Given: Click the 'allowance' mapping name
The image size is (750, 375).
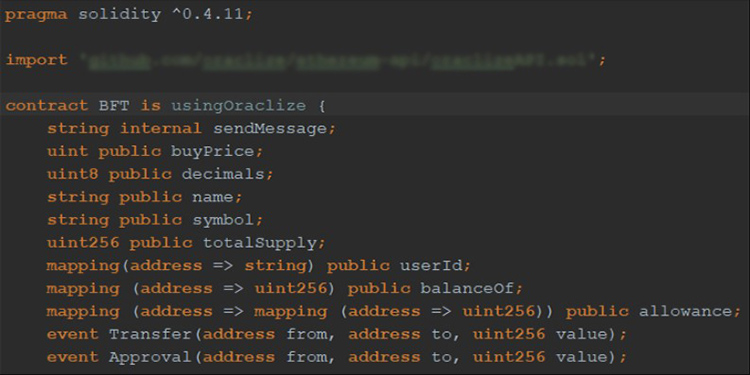Looking at the screenshot, I should [x=685, y=311].
